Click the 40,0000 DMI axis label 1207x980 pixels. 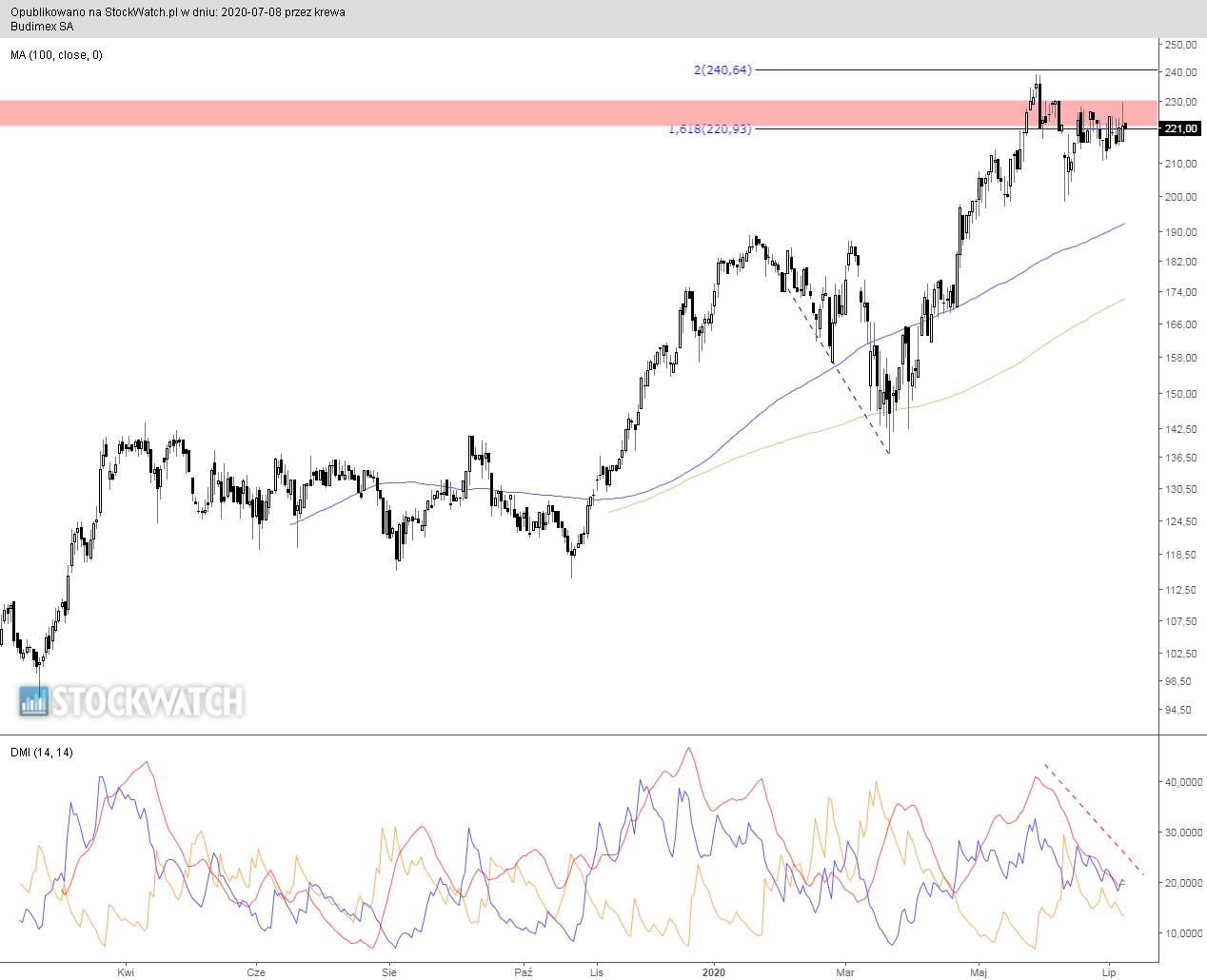[1183, 782]
